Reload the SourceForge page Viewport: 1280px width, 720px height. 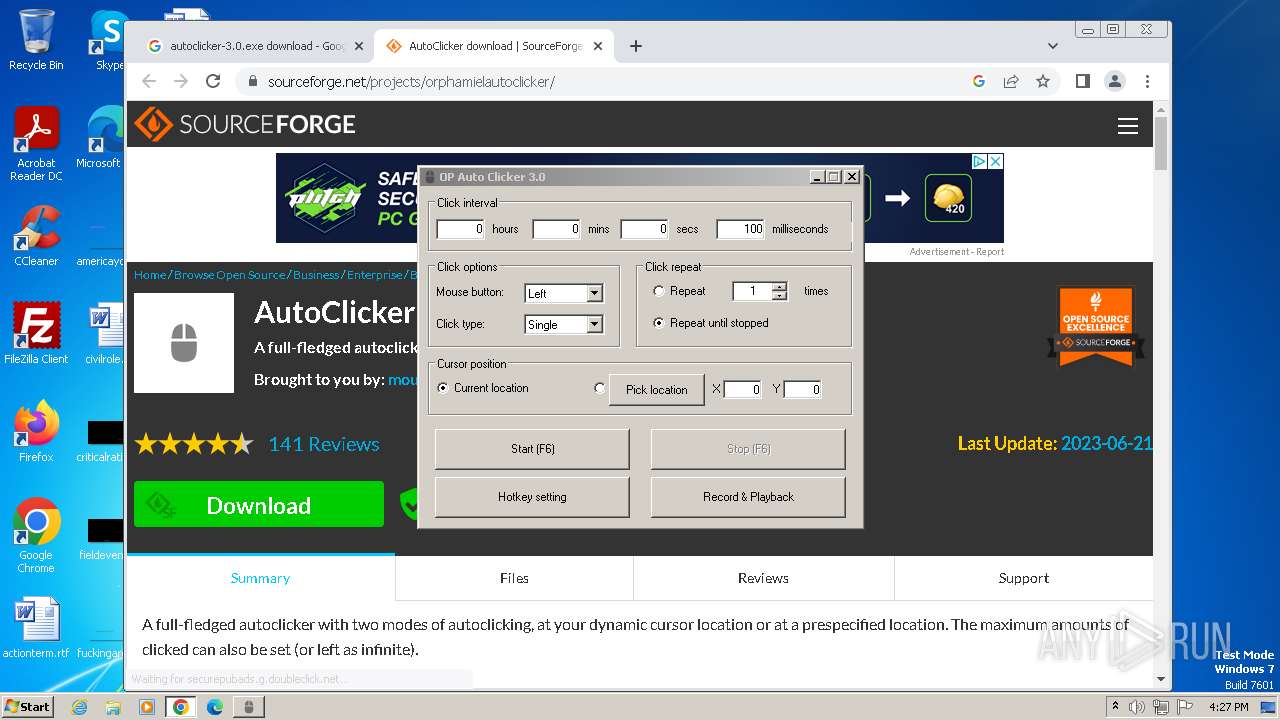tap(213, 81)
